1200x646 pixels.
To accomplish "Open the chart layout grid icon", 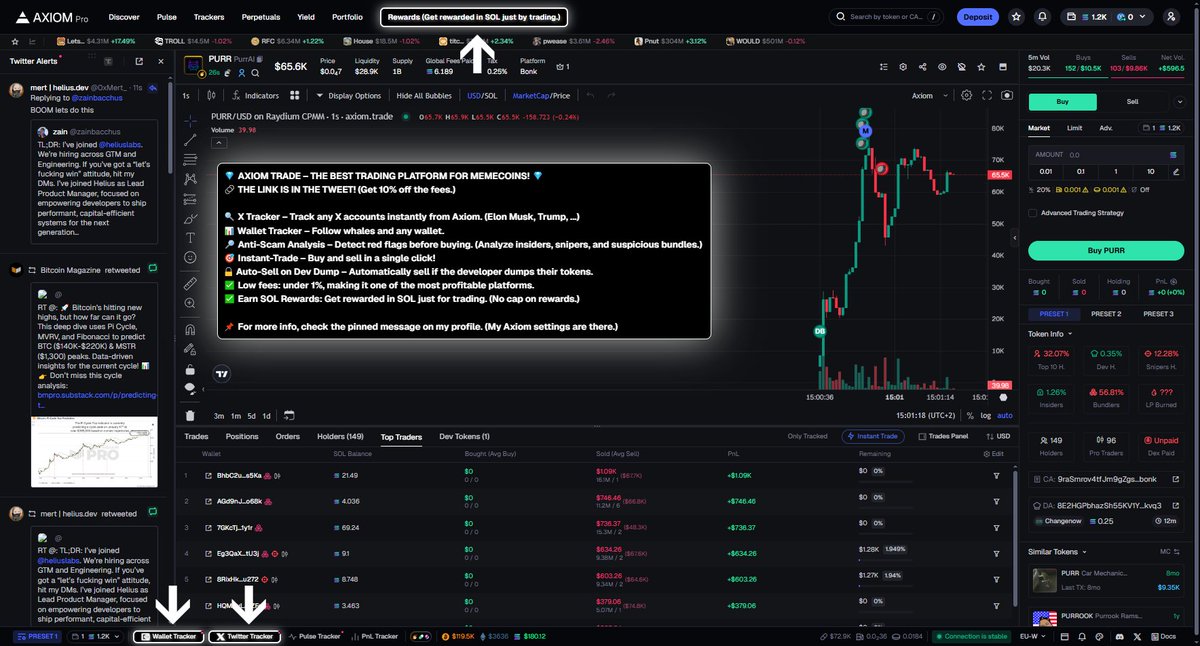I will pyautogui.click(x=295, y=96).
